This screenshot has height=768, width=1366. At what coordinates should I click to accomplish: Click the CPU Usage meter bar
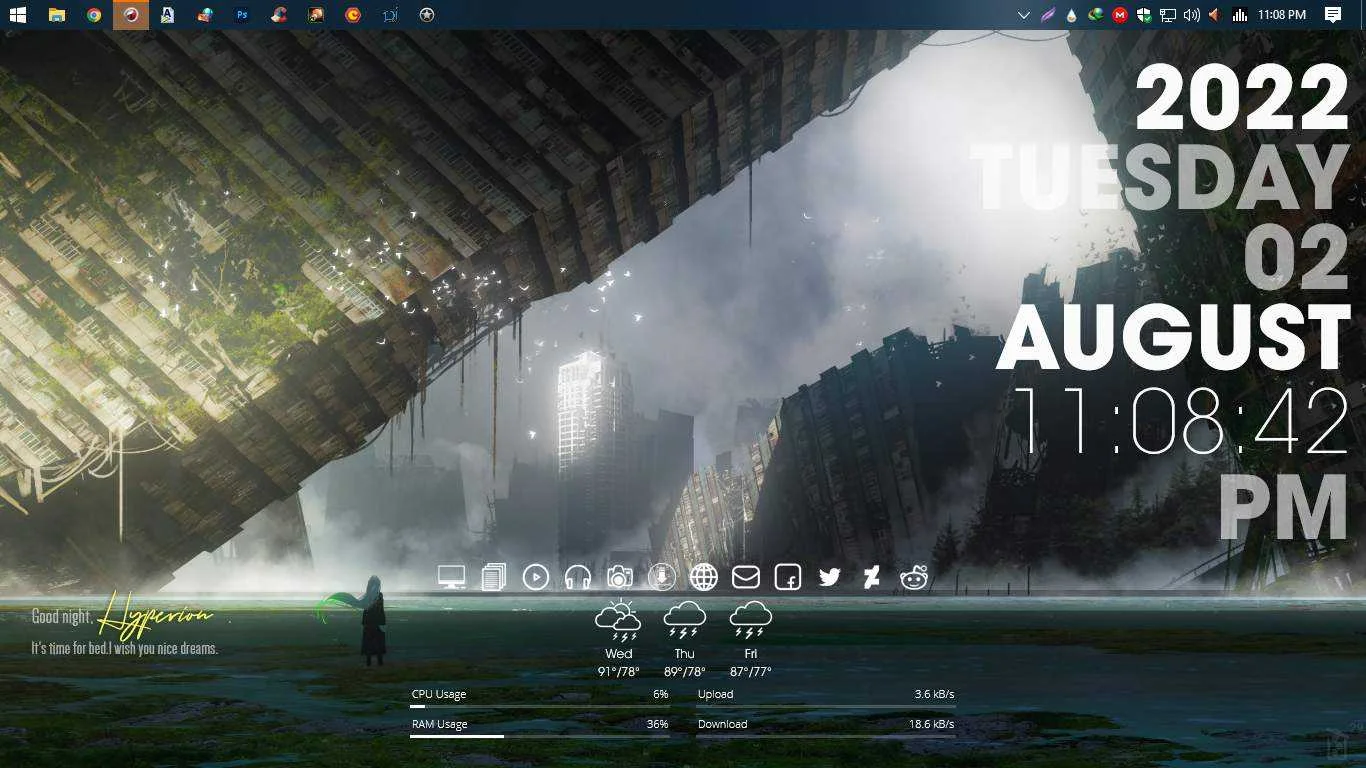point(540,707)
